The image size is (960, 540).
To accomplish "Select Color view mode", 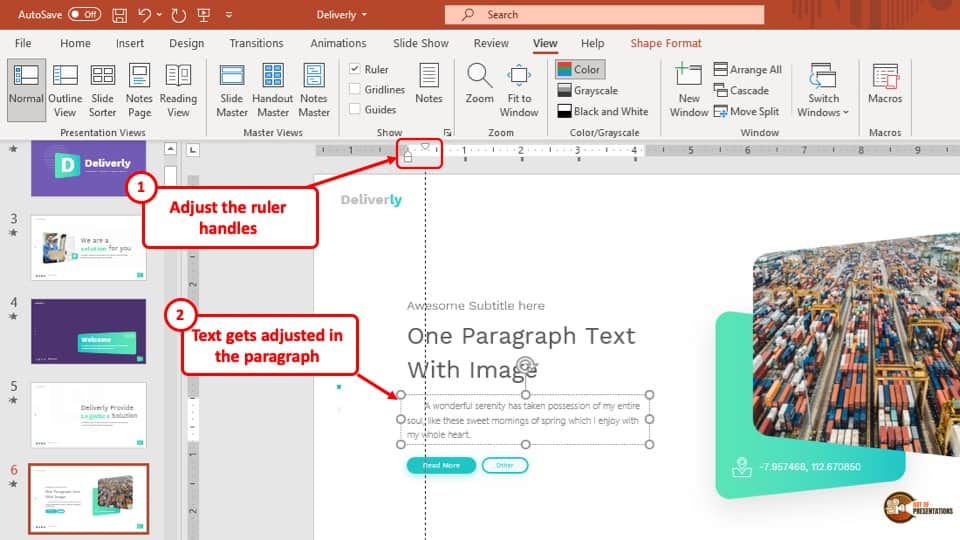I will coord(580,69).
